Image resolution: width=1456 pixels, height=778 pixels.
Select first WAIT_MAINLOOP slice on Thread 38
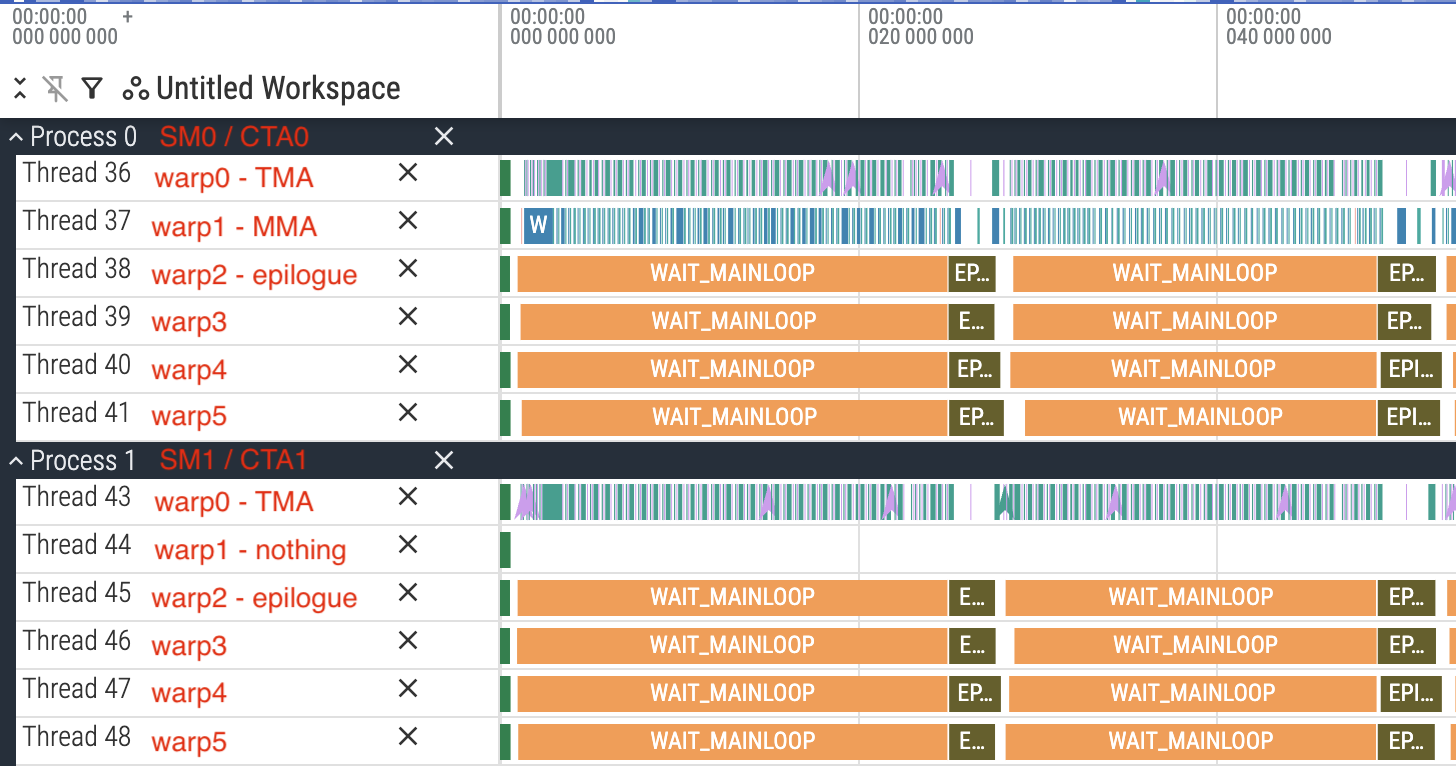pyautogui.click(x=732, y=274)
